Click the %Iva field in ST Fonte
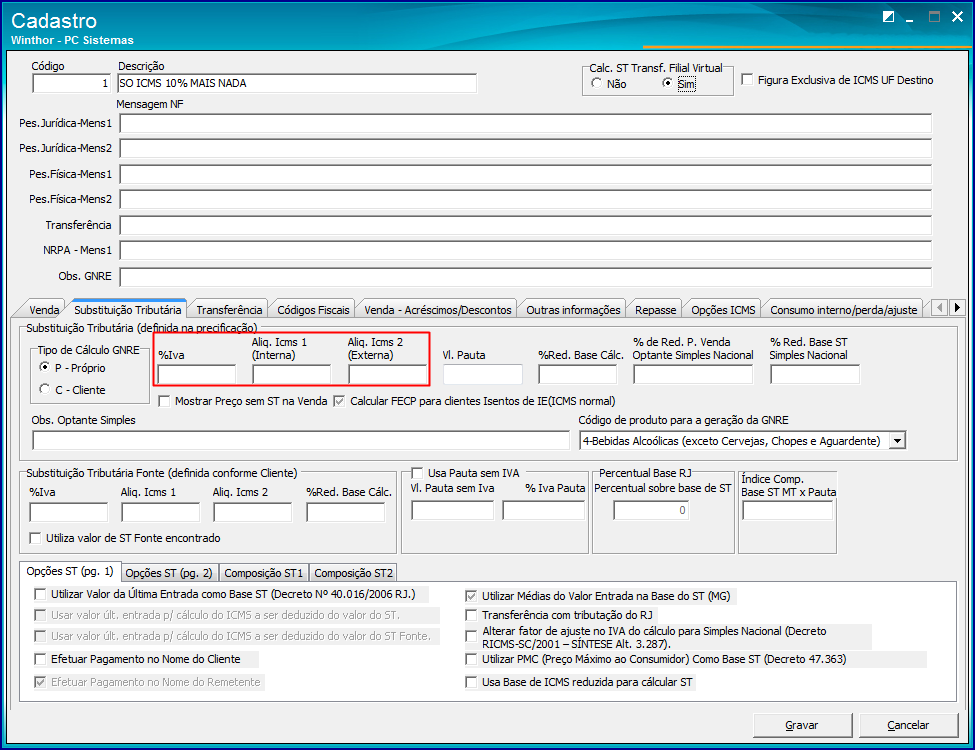Viewport: 975px width, 750px height. pyautogui.click(x=68, y=512)
